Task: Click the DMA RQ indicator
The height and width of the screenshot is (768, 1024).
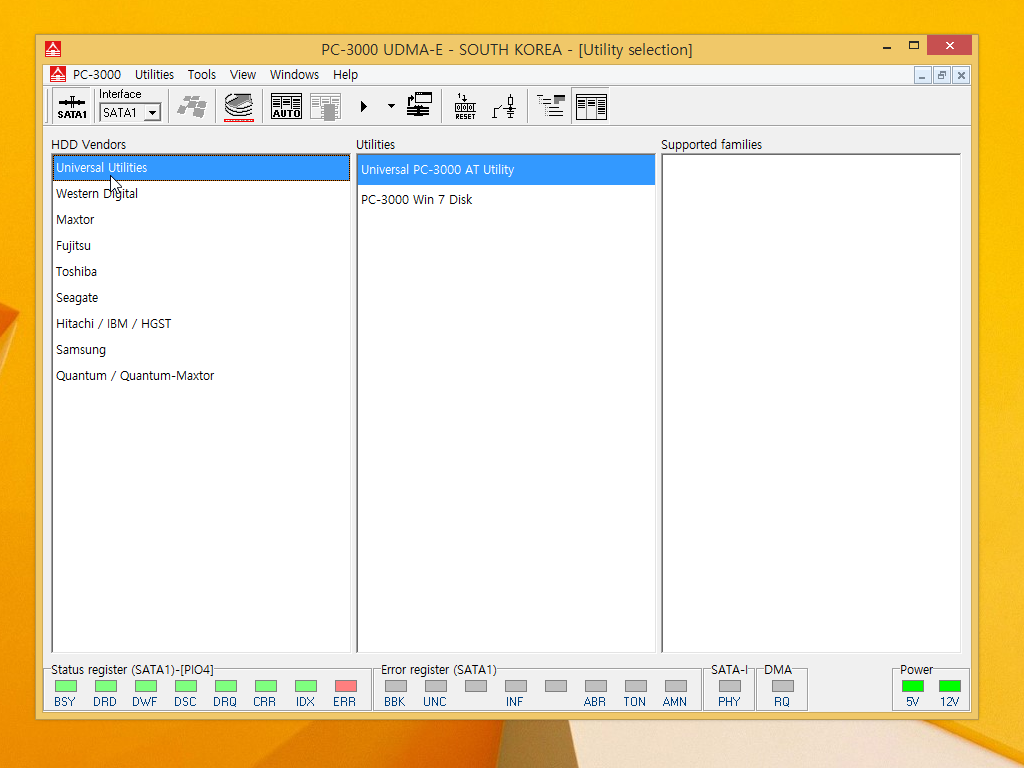Action: [x=782, y=686]
